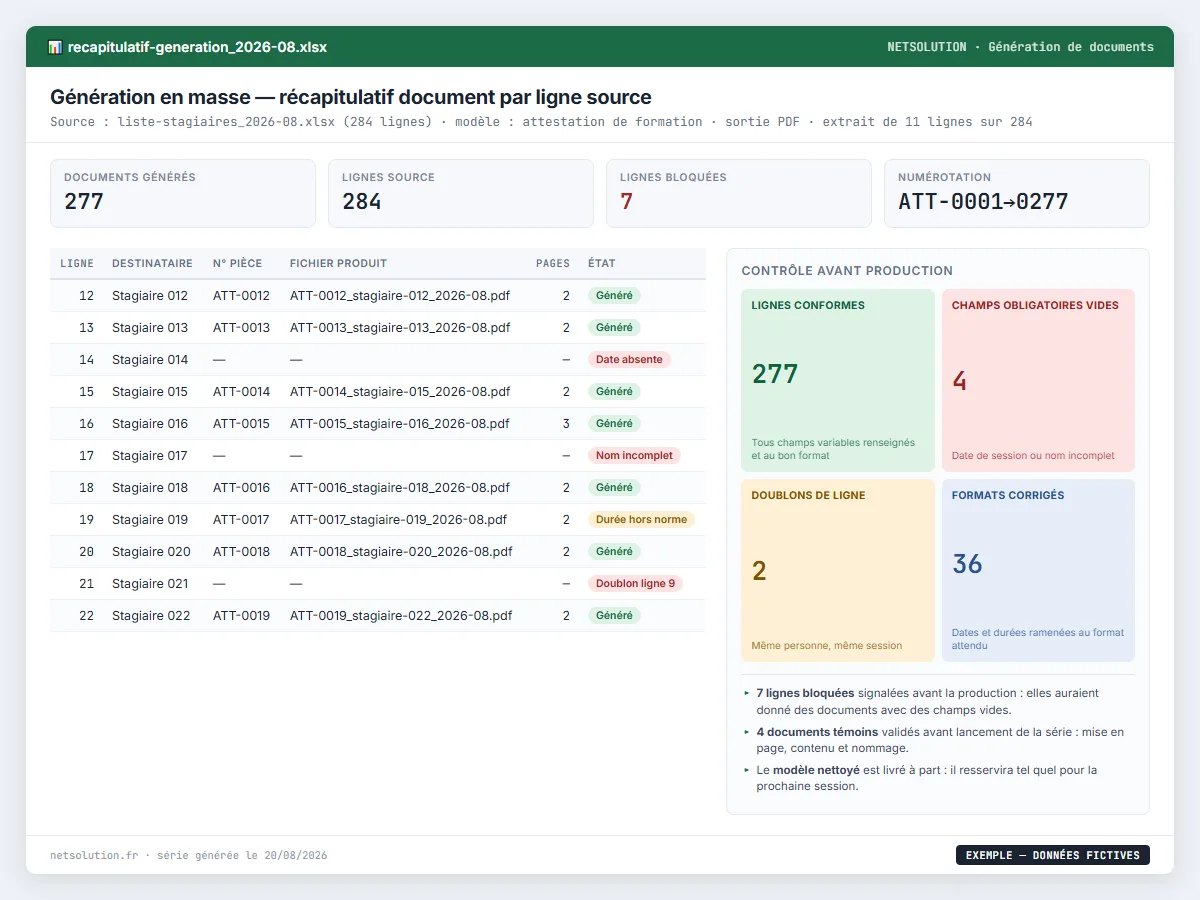Select file ATT-0017_stagiaire-019_2026-08.pdf
This screenshot has width=1200, height=900.
tap(398, 520)
